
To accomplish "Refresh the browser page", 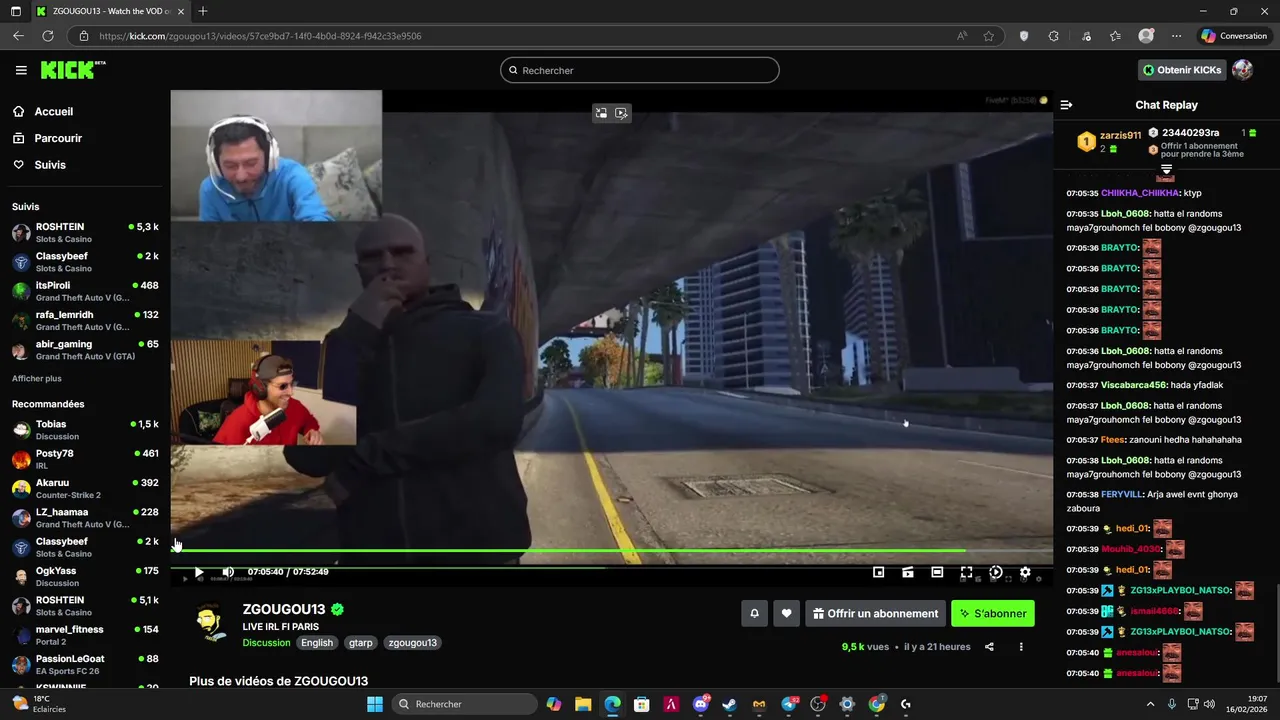I will 47,36.
